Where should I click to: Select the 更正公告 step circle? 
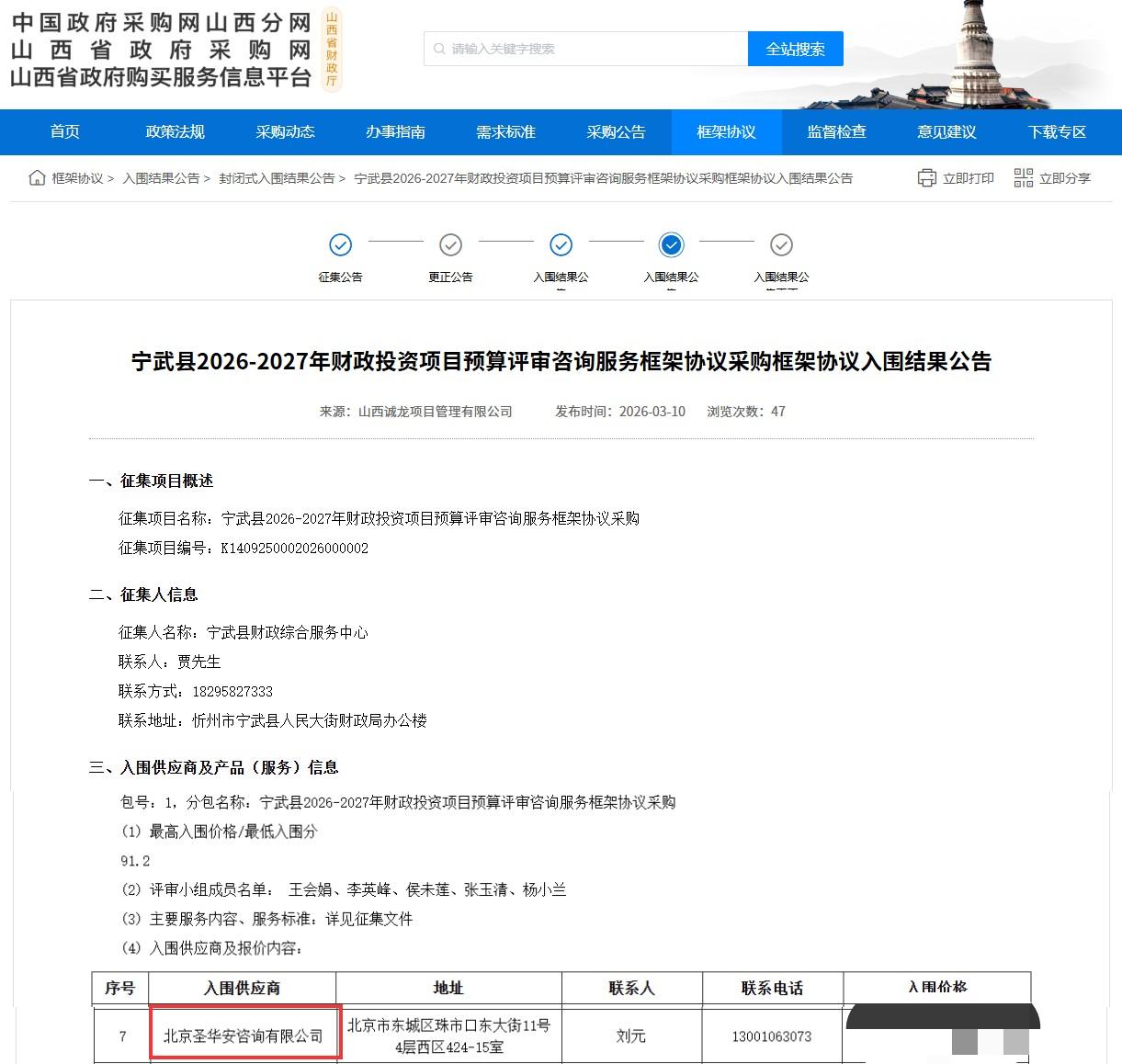pyautogui.click(x=450, y=245)
